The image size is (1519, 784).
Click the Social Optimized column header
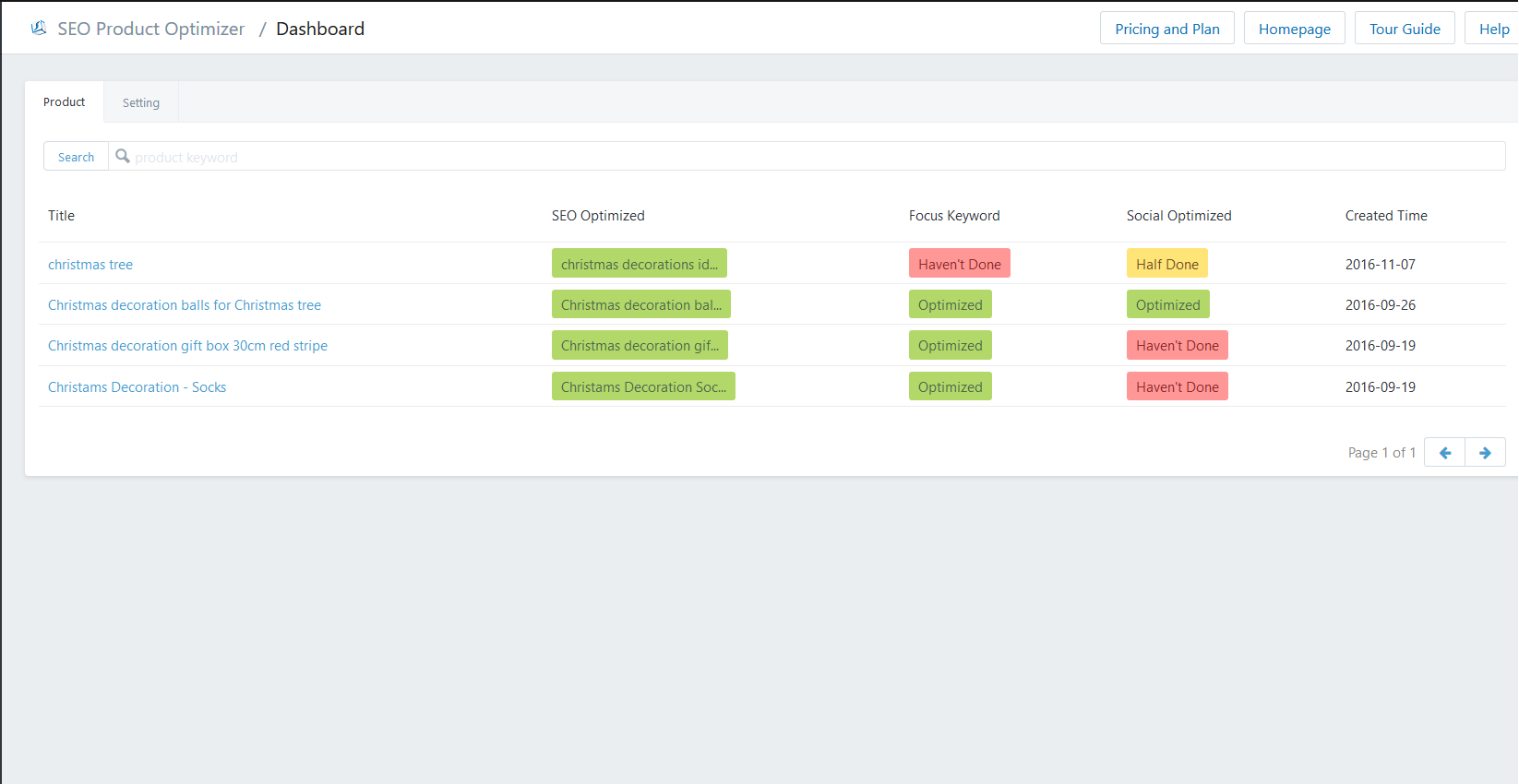pyautogui.click(x=1178, y=216)
